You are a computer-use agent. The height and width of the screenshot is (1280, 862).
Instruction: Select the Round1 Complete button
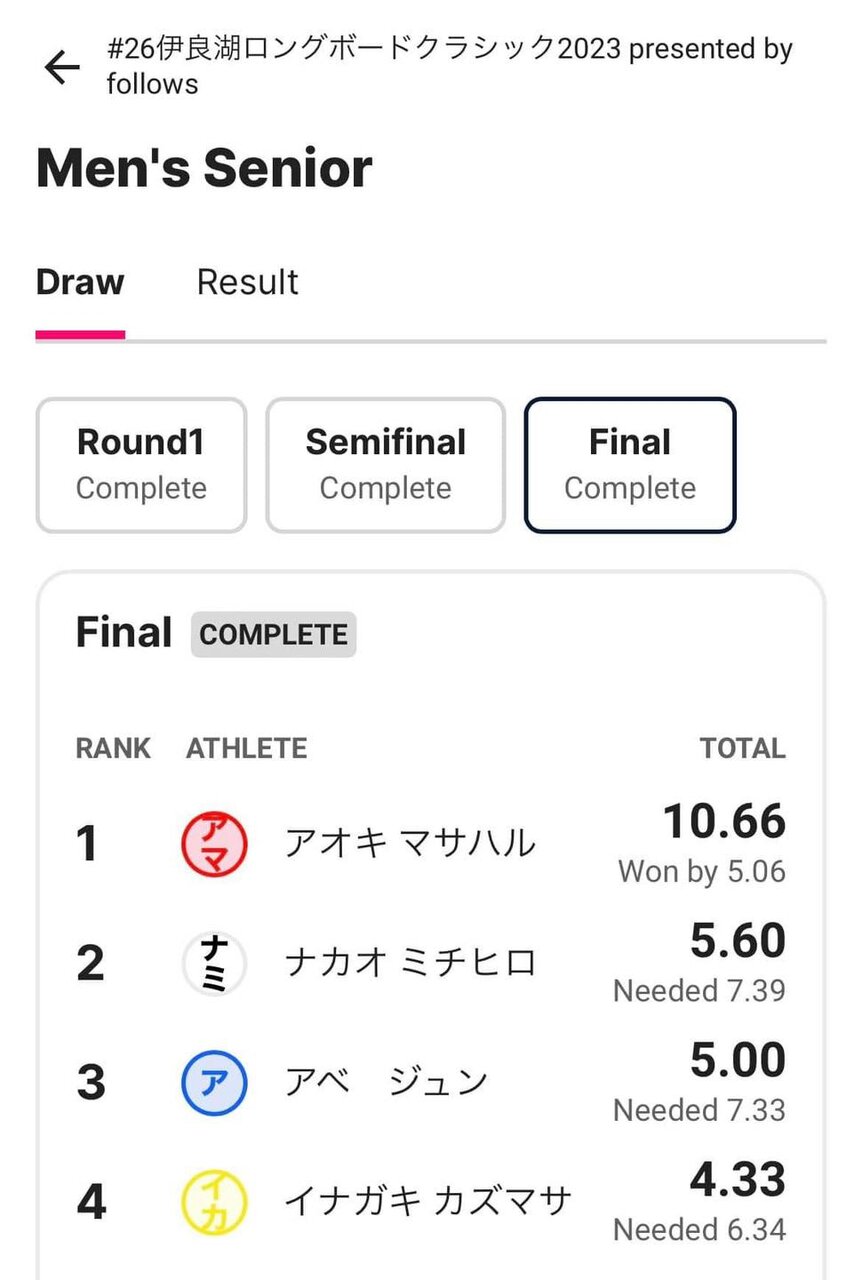point(141,465)
